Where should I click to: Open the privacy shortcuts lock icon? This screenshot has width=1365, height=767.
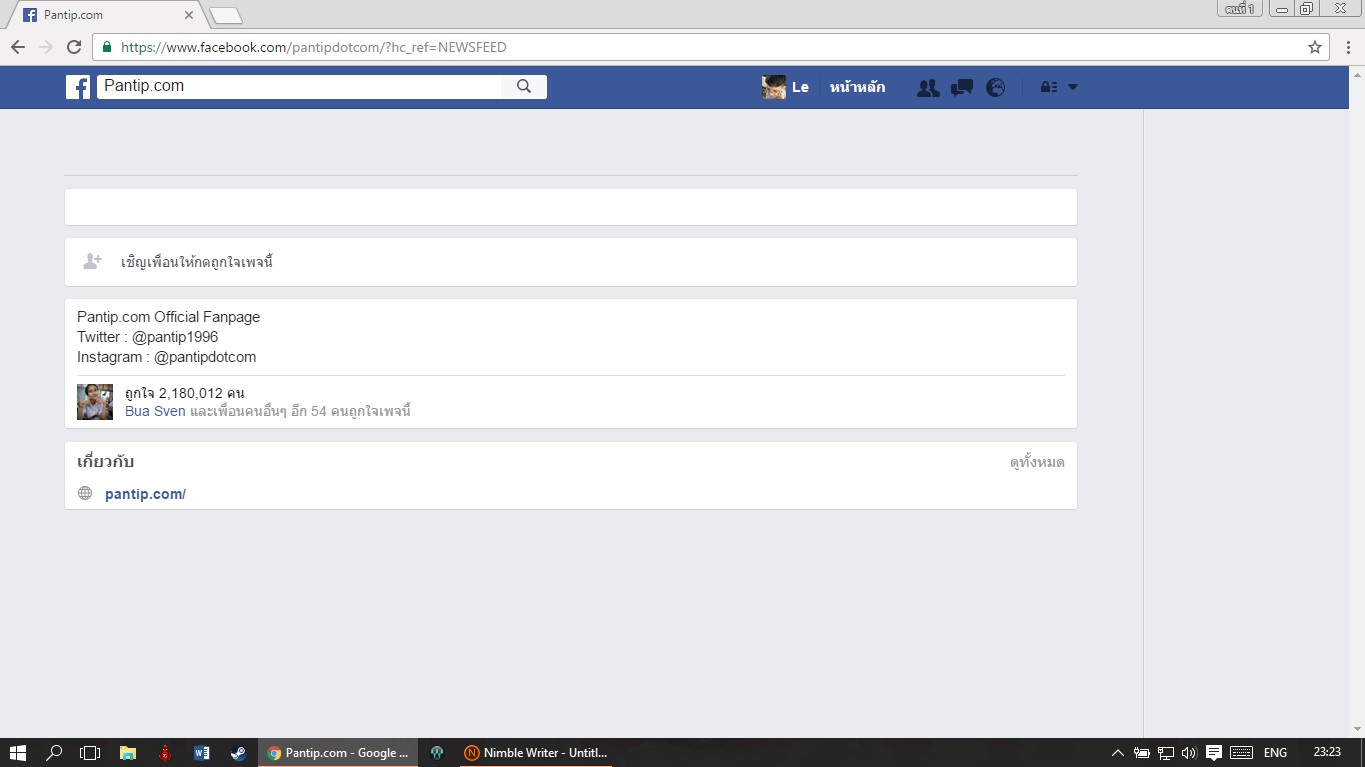1049,88
